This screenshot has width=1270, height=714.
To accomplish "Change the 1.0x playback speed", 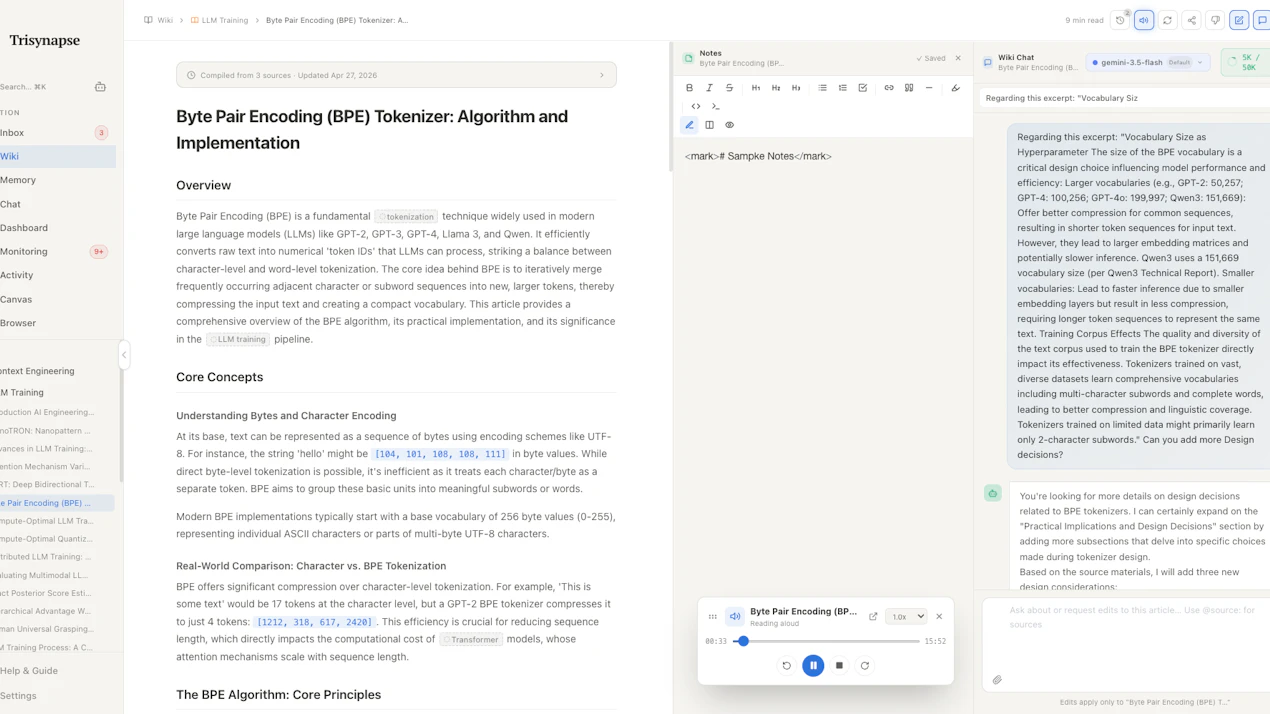I will tap(907, 617).
